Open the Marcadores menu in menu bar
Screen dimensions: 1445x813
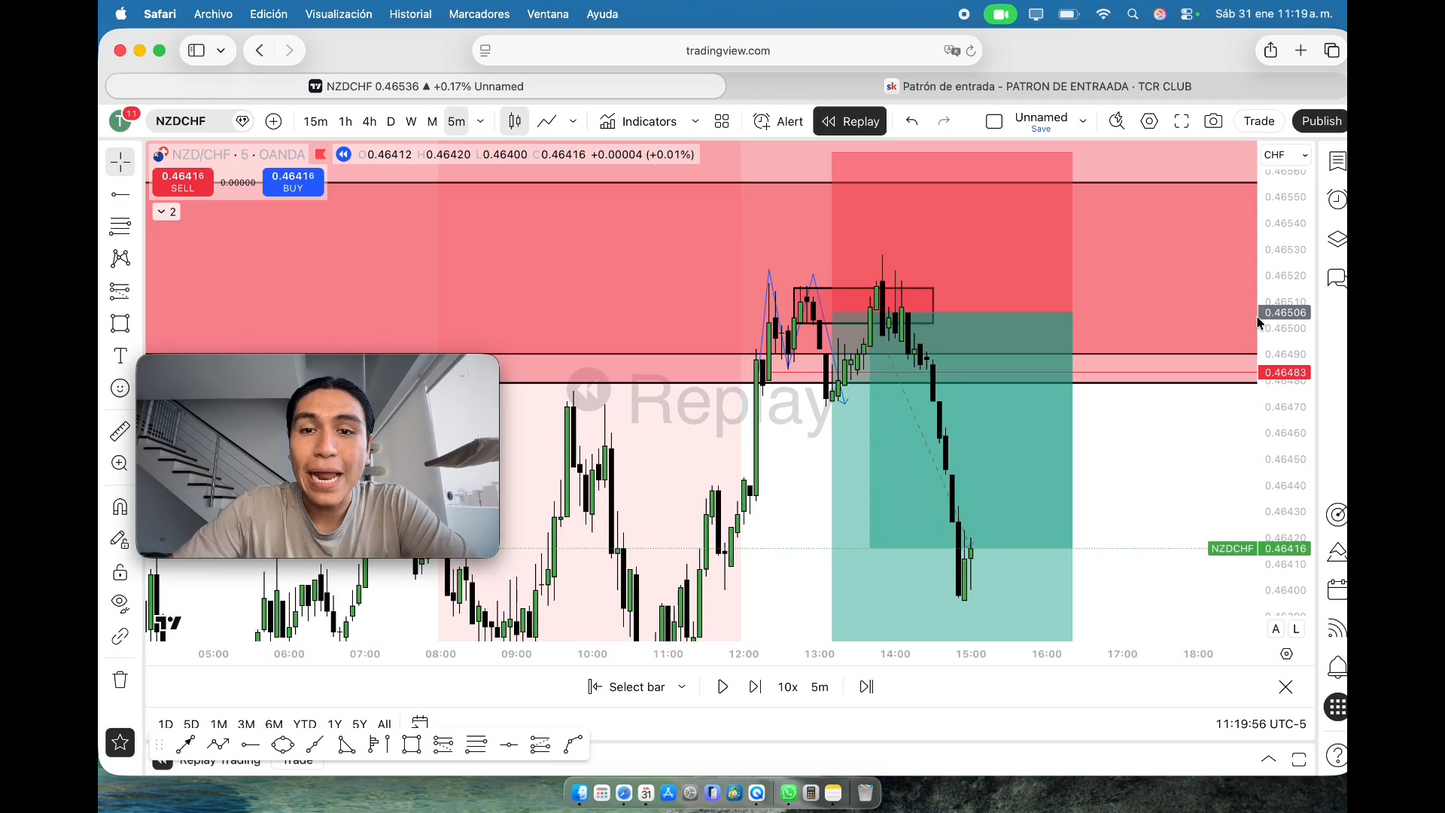479,14
